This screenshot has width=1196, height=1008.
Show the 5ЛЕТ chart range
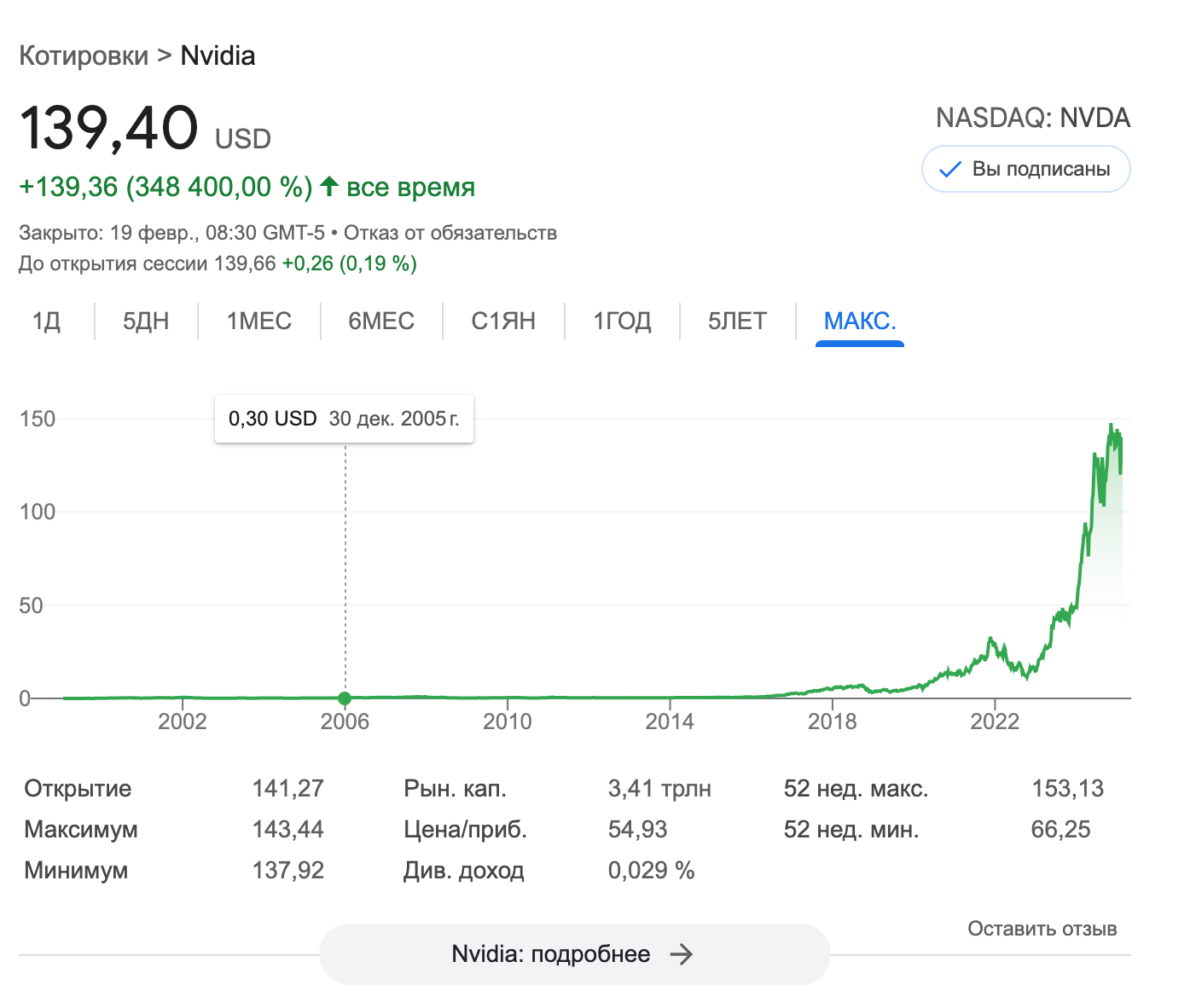[737, 321]
